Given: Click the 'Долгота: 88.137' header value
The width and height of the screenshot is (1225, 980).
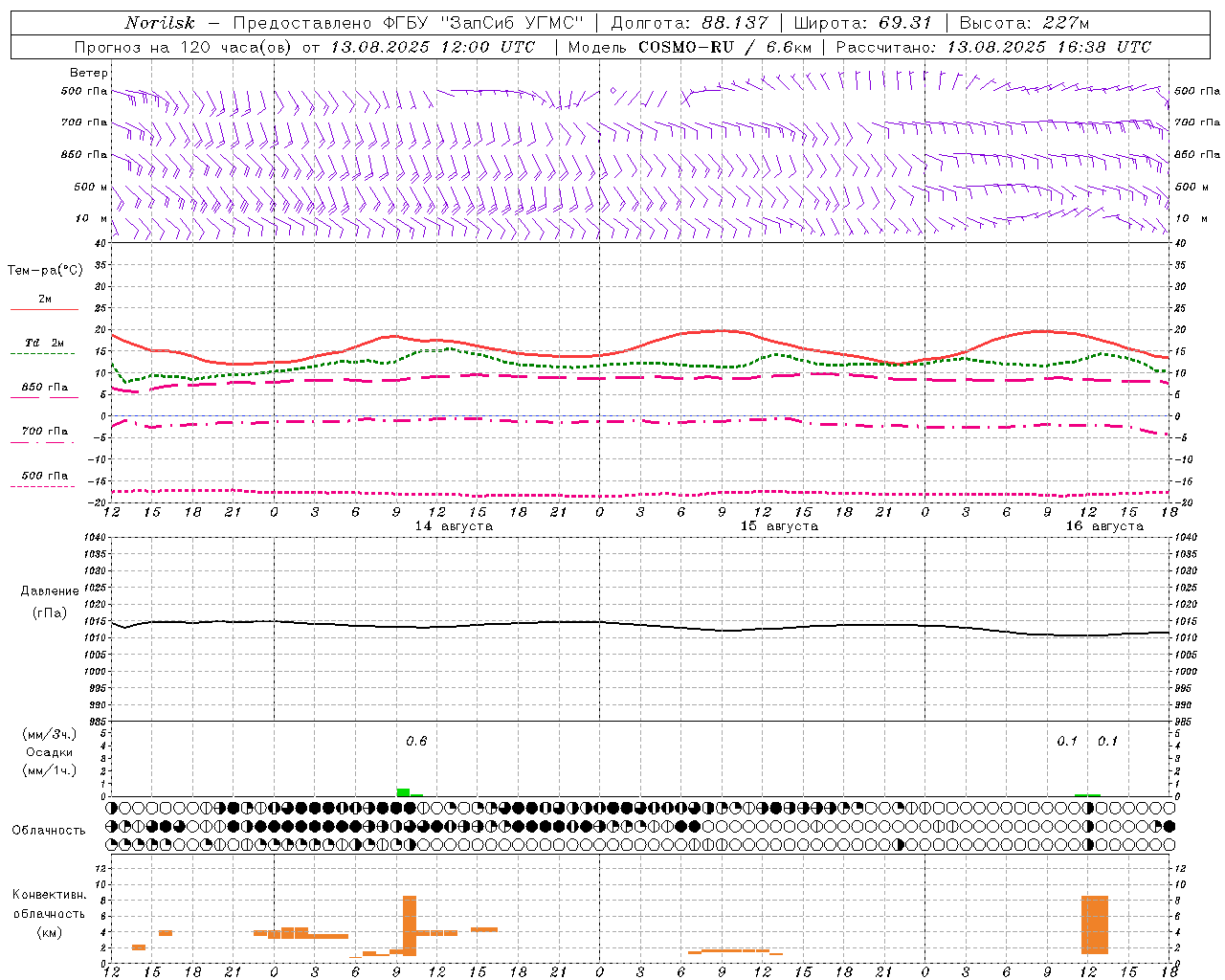Looking at the screenshot, I should [689, 23].
